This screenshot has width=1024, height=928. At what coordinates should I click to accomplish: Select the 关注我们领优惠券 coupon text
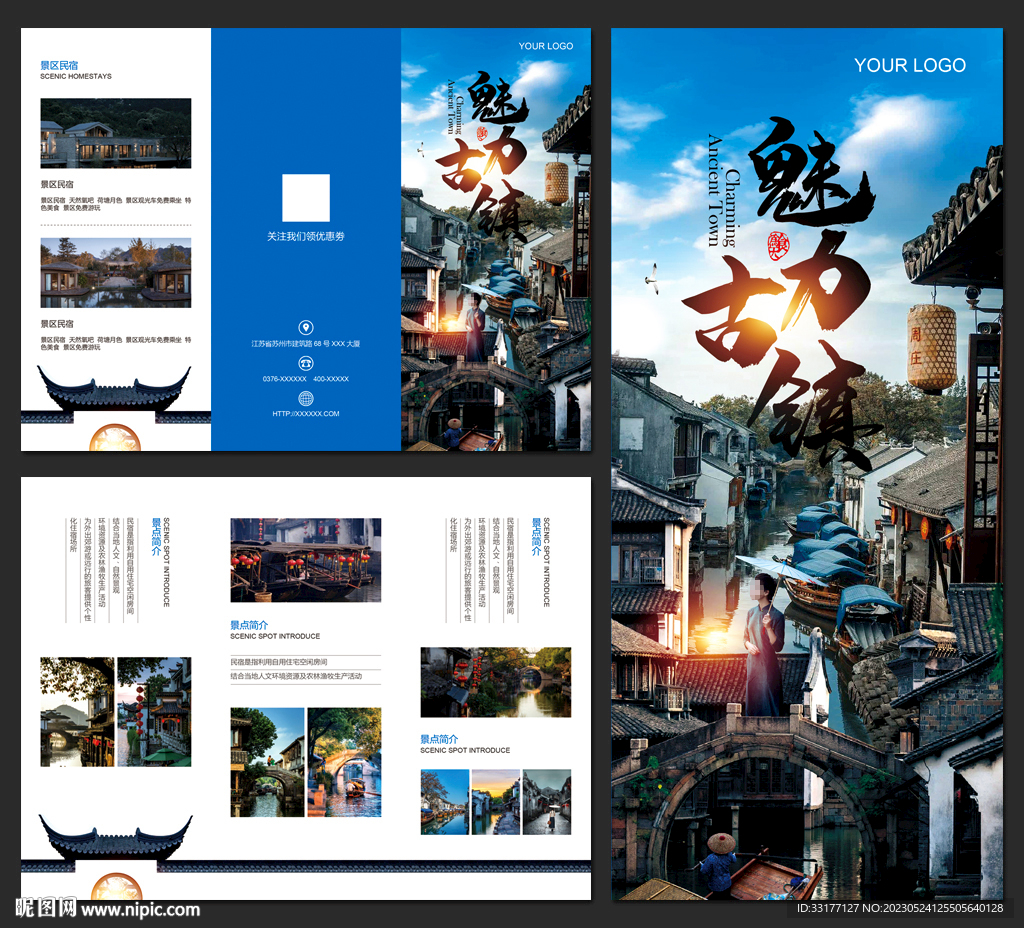pos(306,237)
